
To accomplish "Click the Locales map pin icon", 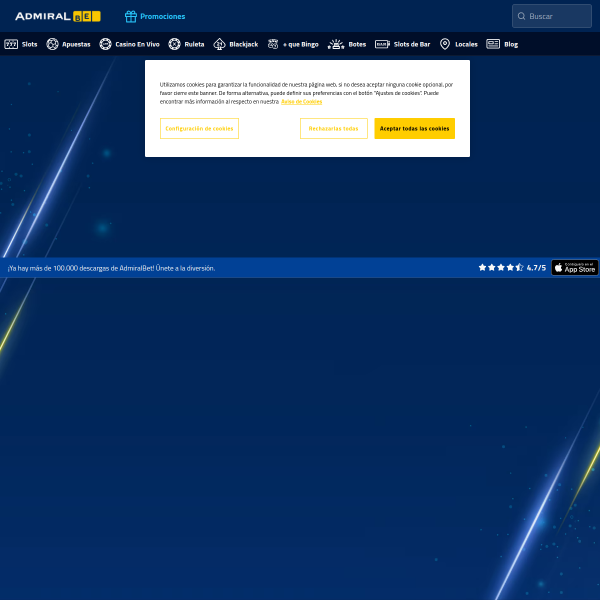I will pyautogui.click(x=445, y=44).
